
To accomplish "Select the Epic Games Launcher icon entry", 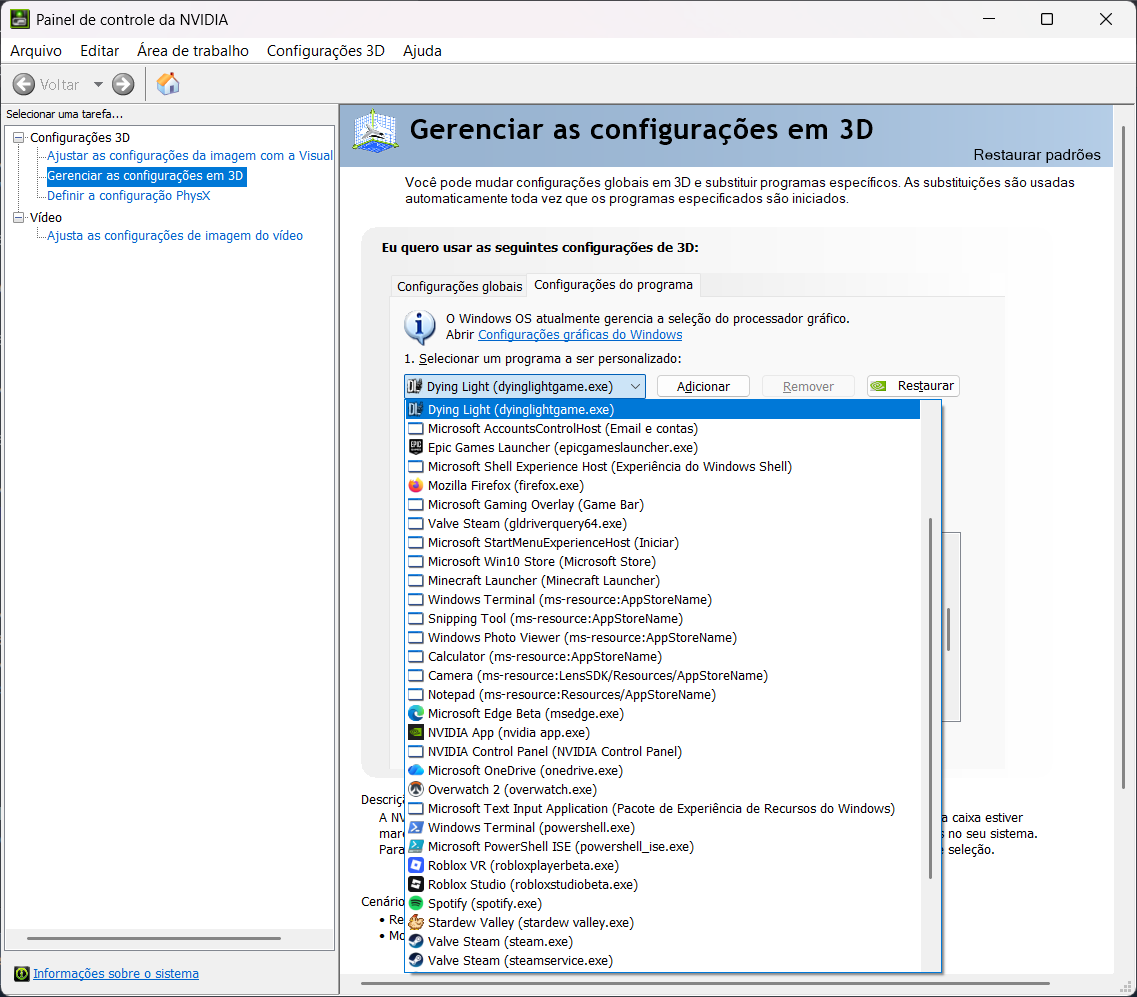I will (x=415, y=447).
